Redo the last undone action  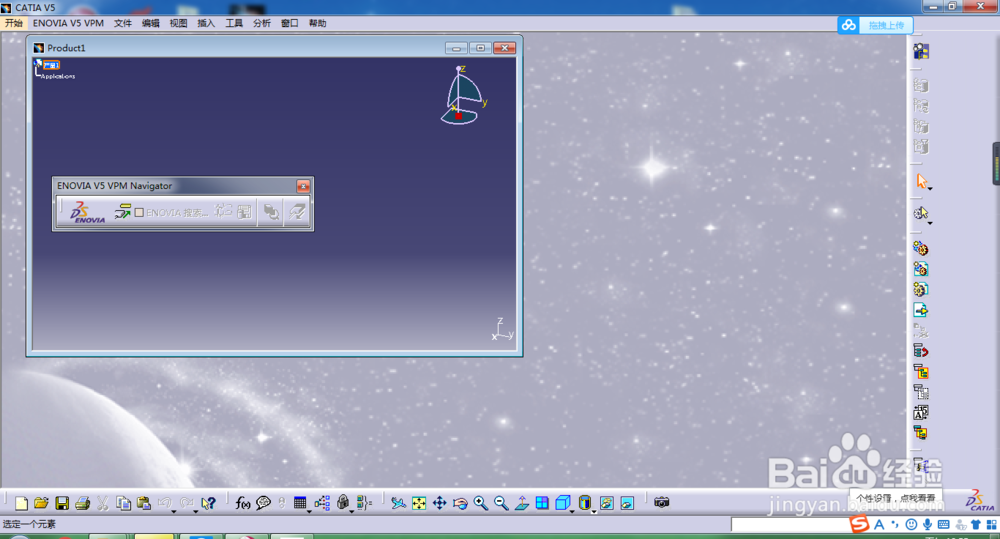tap(186, 503)
